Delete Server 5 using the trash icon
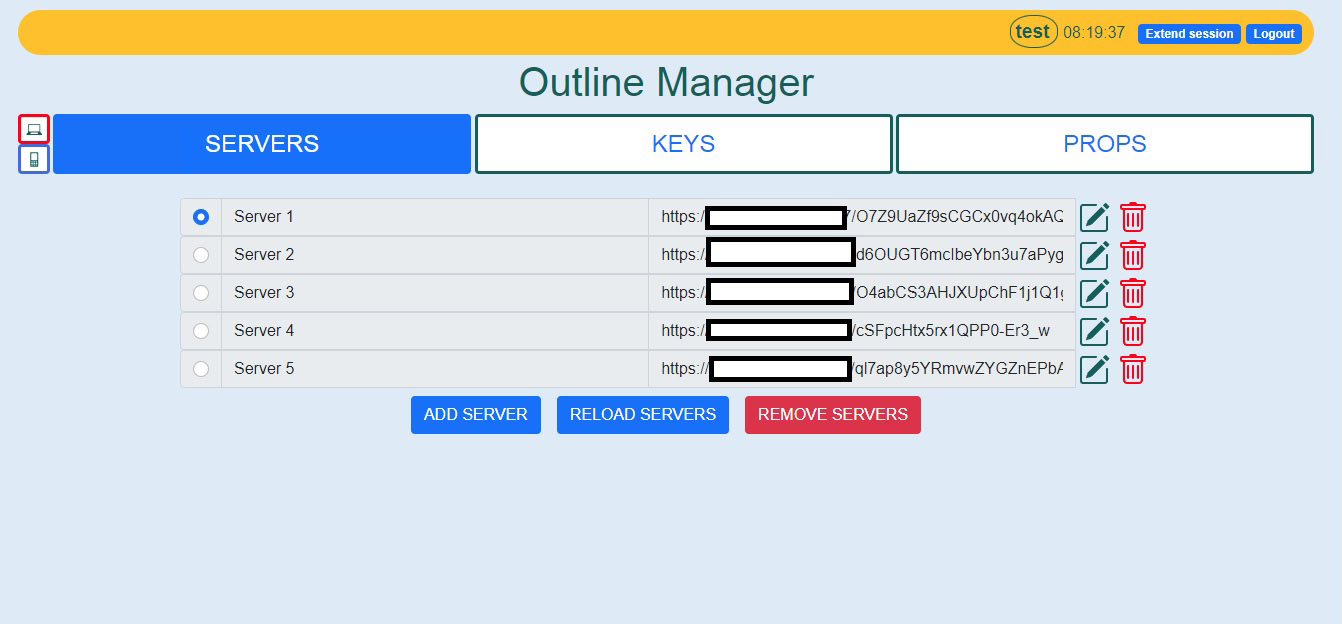This screenshot has height=624, width=1342. [1132, 369]
